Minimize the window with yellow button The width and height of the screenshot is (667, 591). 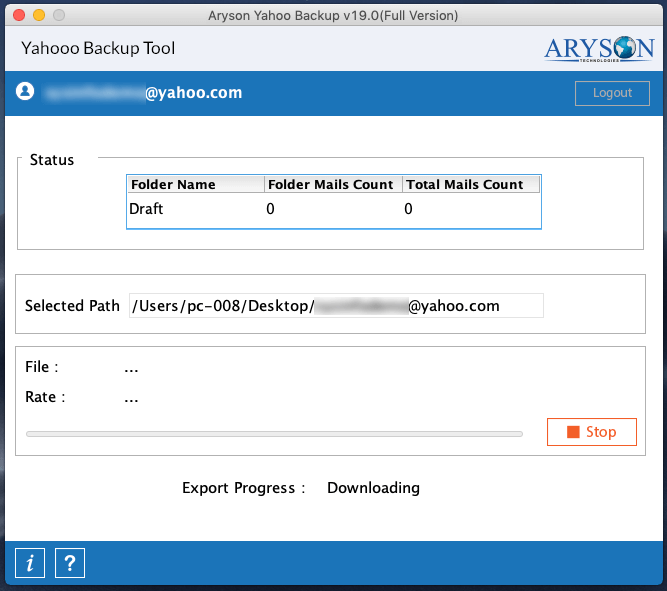coord(39,15)
